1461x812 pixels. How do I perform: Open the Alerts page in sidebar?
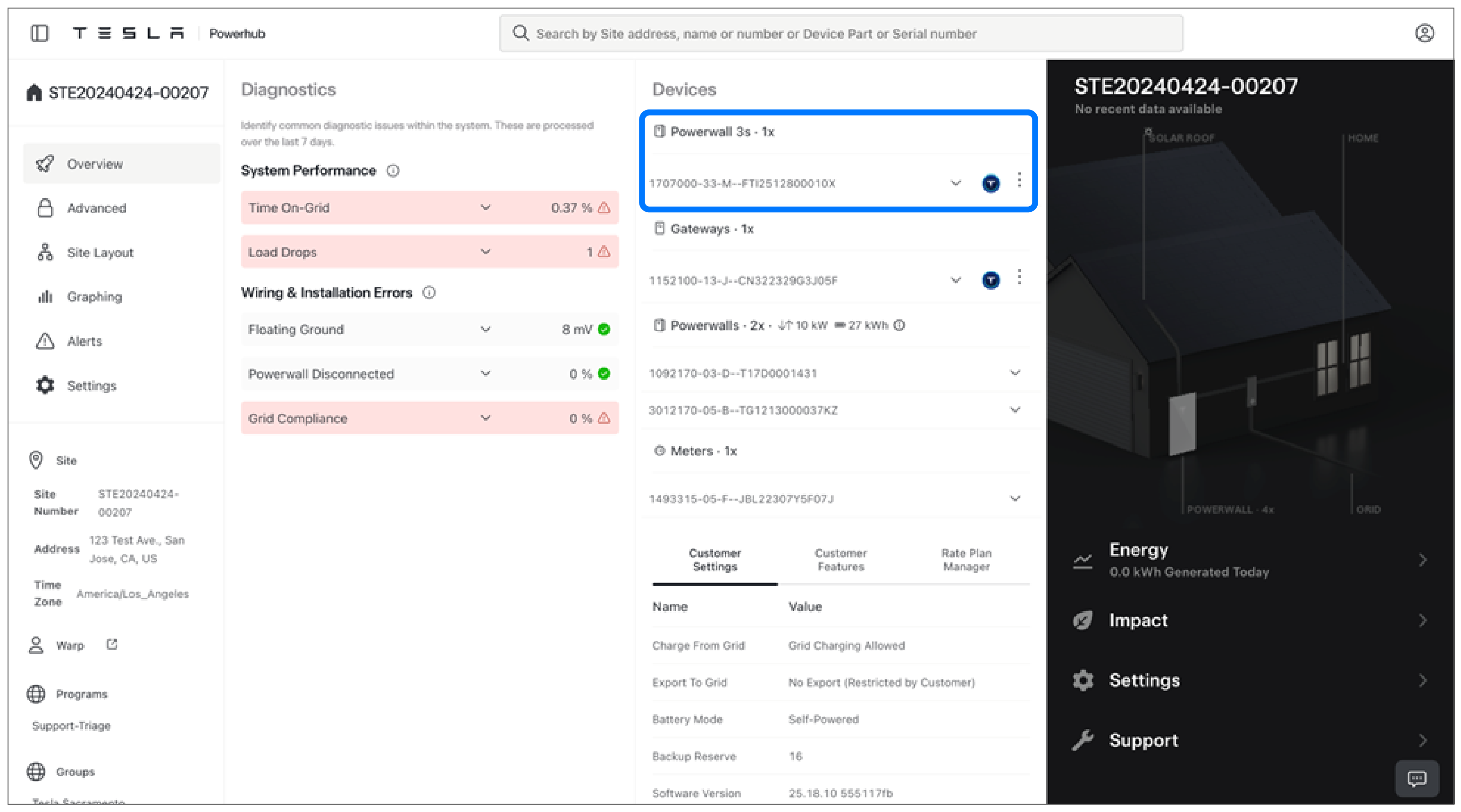pyautogui.click(x=84, y=341)
